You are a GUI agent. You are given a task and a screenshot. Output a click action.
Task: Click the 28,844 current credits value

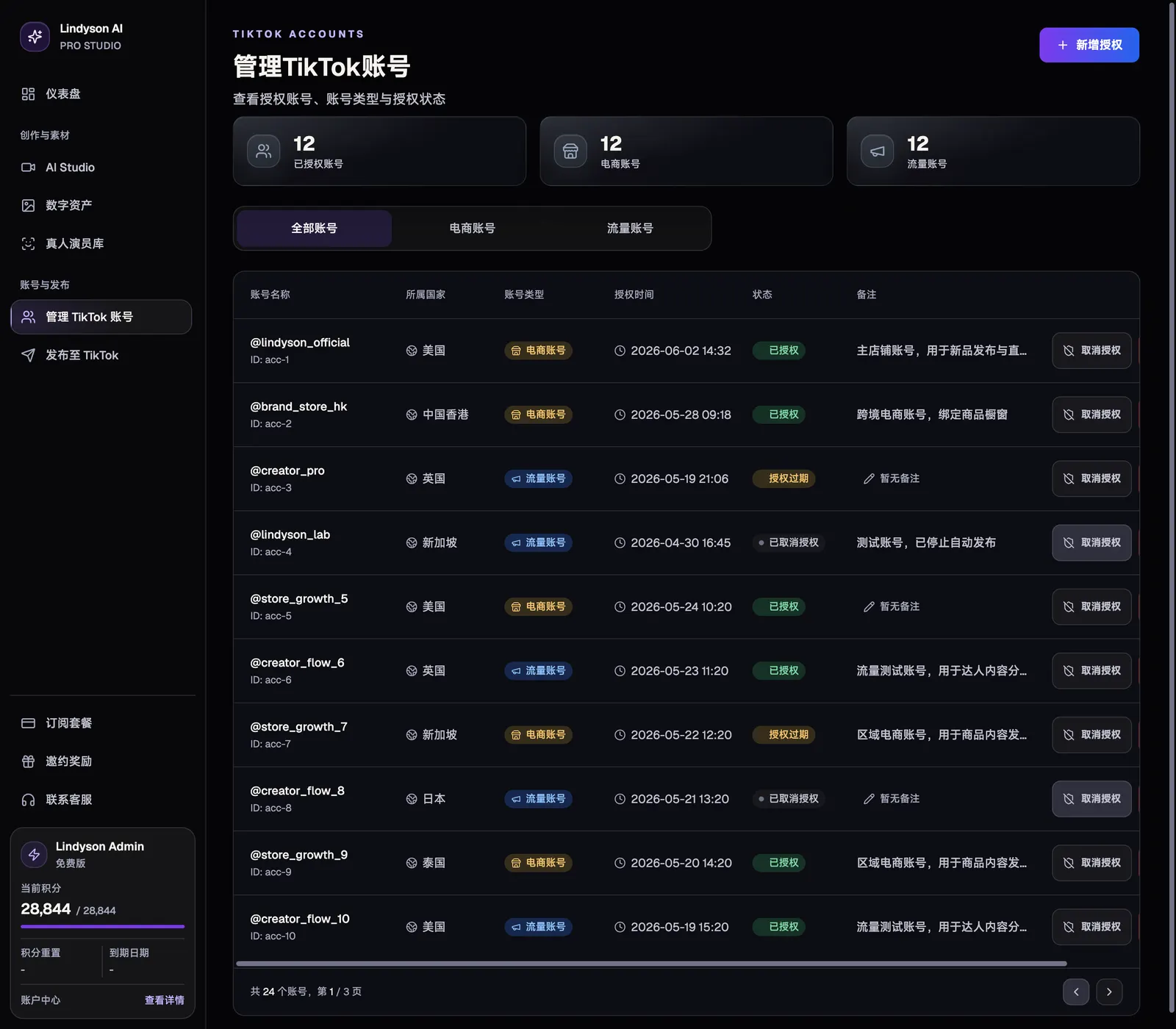pyautogui.click(x=46, y=909)
